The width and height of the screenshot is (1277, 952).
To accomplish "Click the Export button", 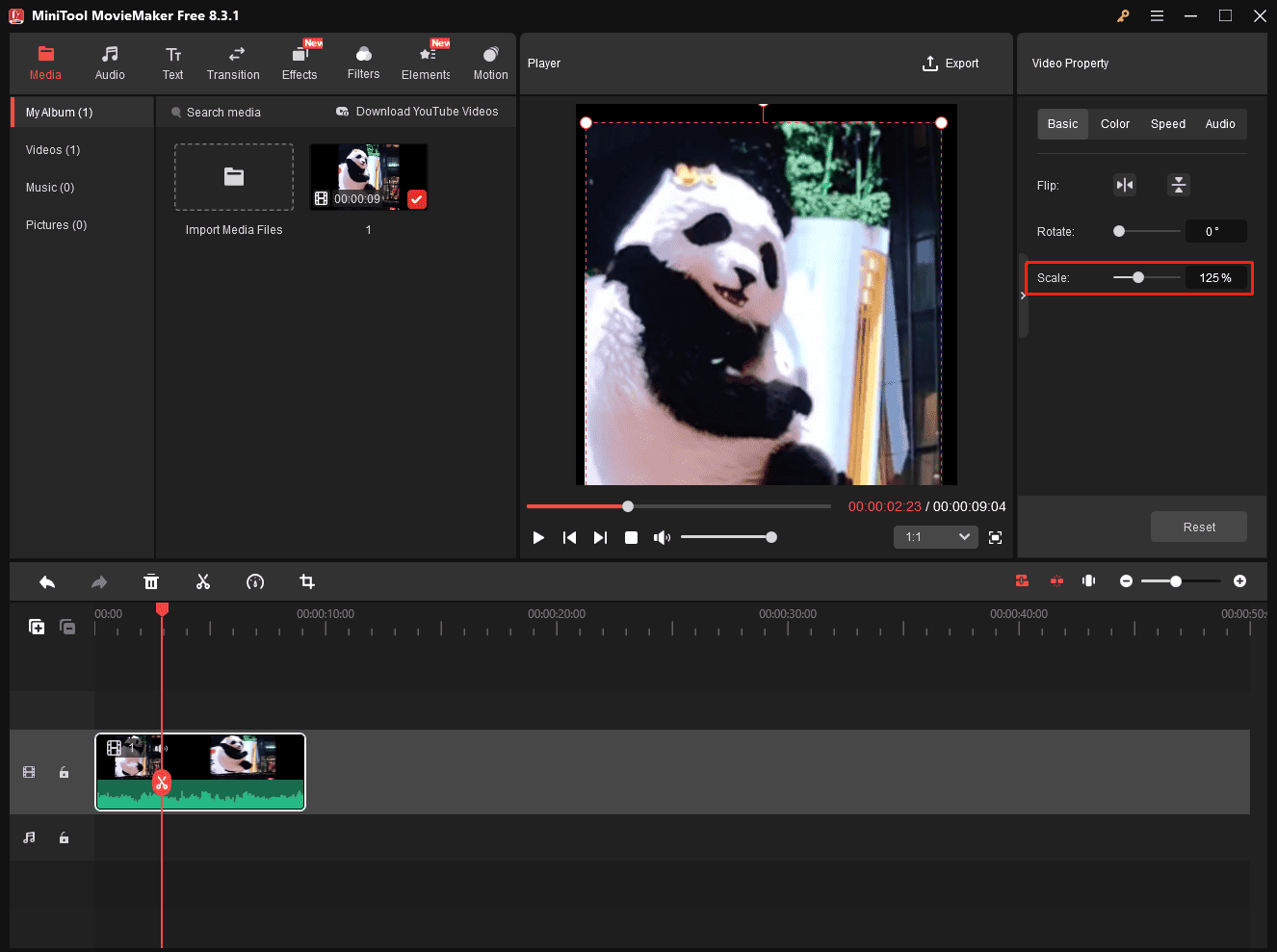I will [x=951, y=64].
